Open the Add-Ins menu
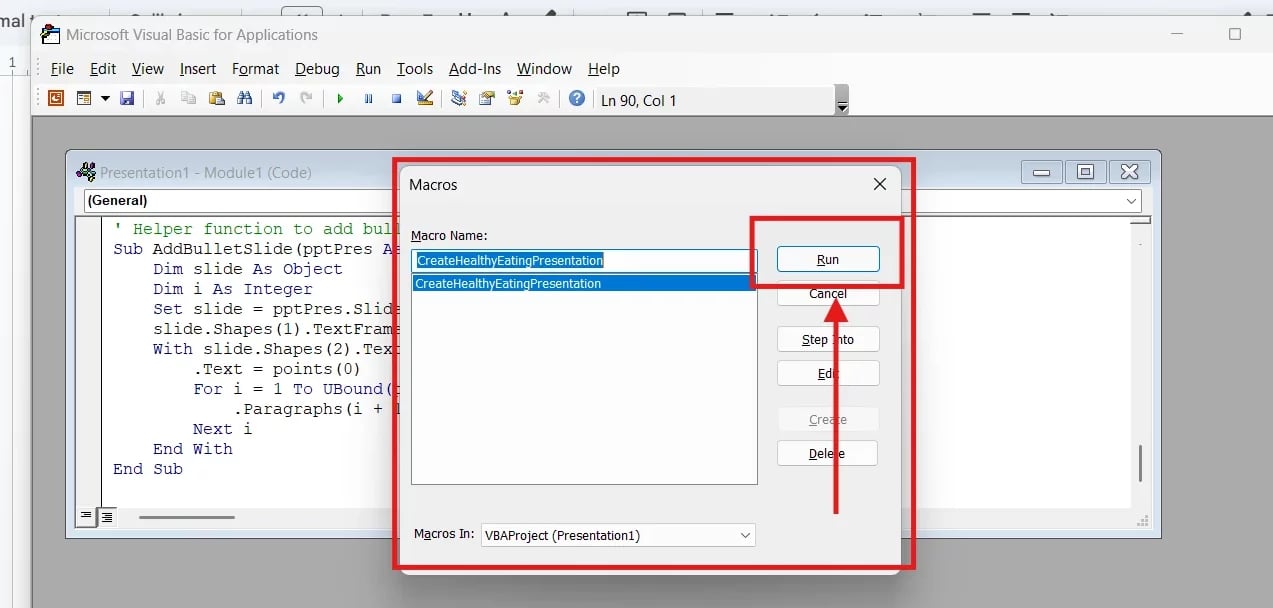 click(475, 69)
